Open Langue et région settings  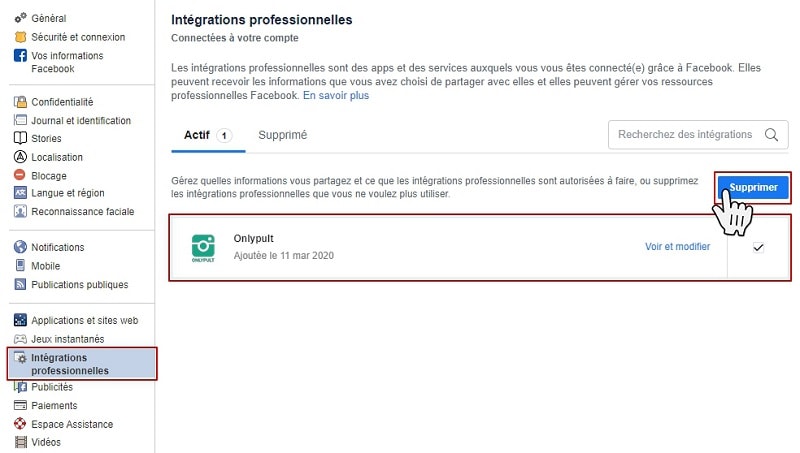click(x=68, y=193)
